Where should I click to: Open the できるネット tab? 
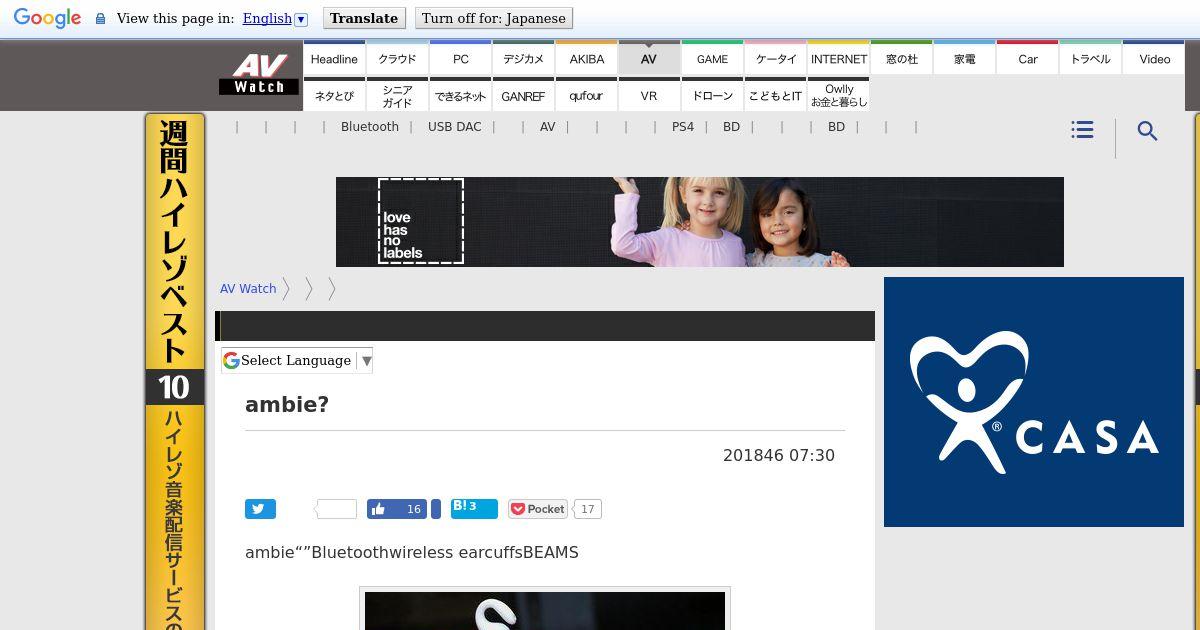pyautogui.click(x=460, y=95)
